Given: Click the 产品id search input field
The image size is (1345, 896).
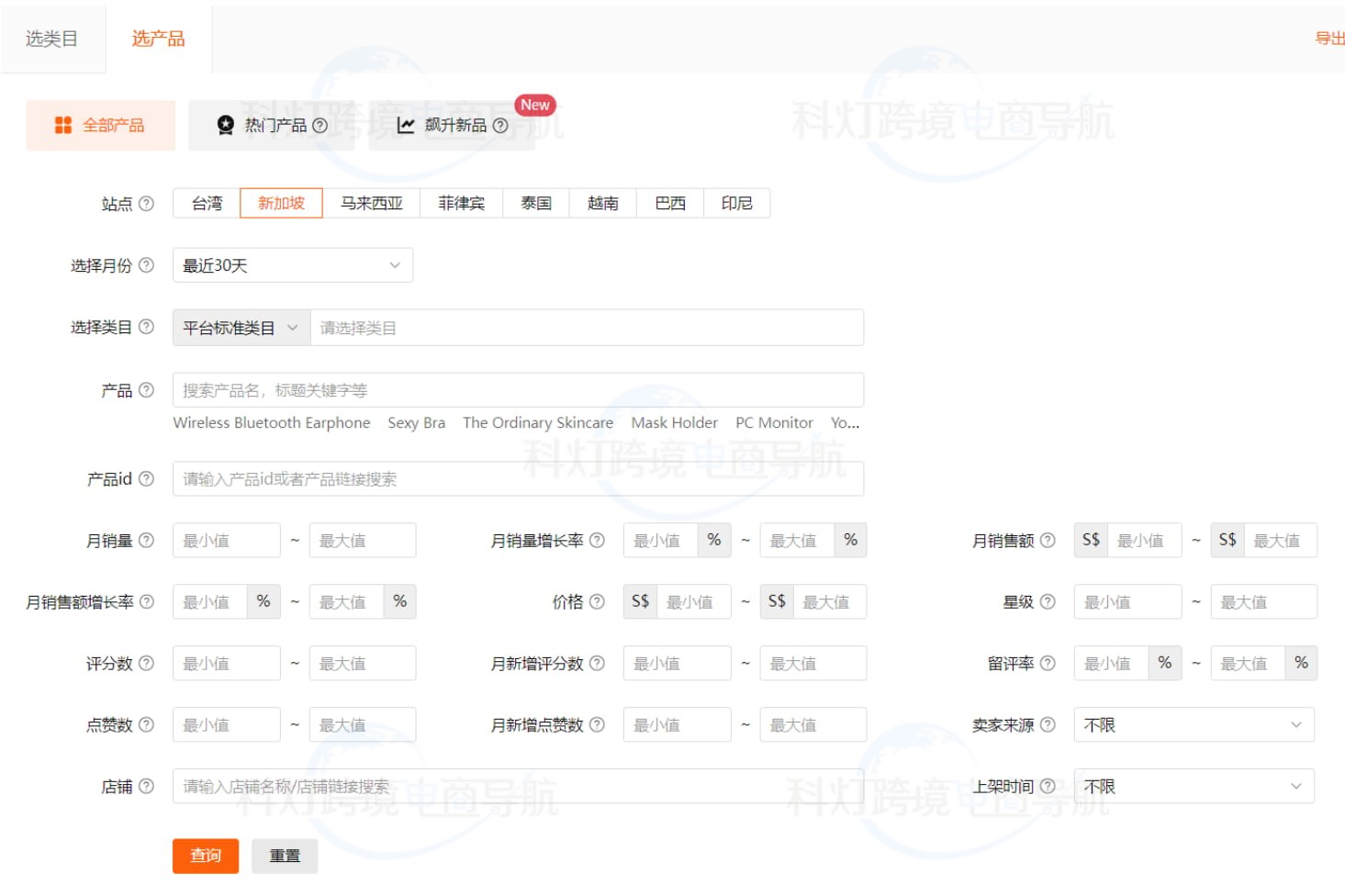Looking at the screenshot, I should (x=518, y=478).
